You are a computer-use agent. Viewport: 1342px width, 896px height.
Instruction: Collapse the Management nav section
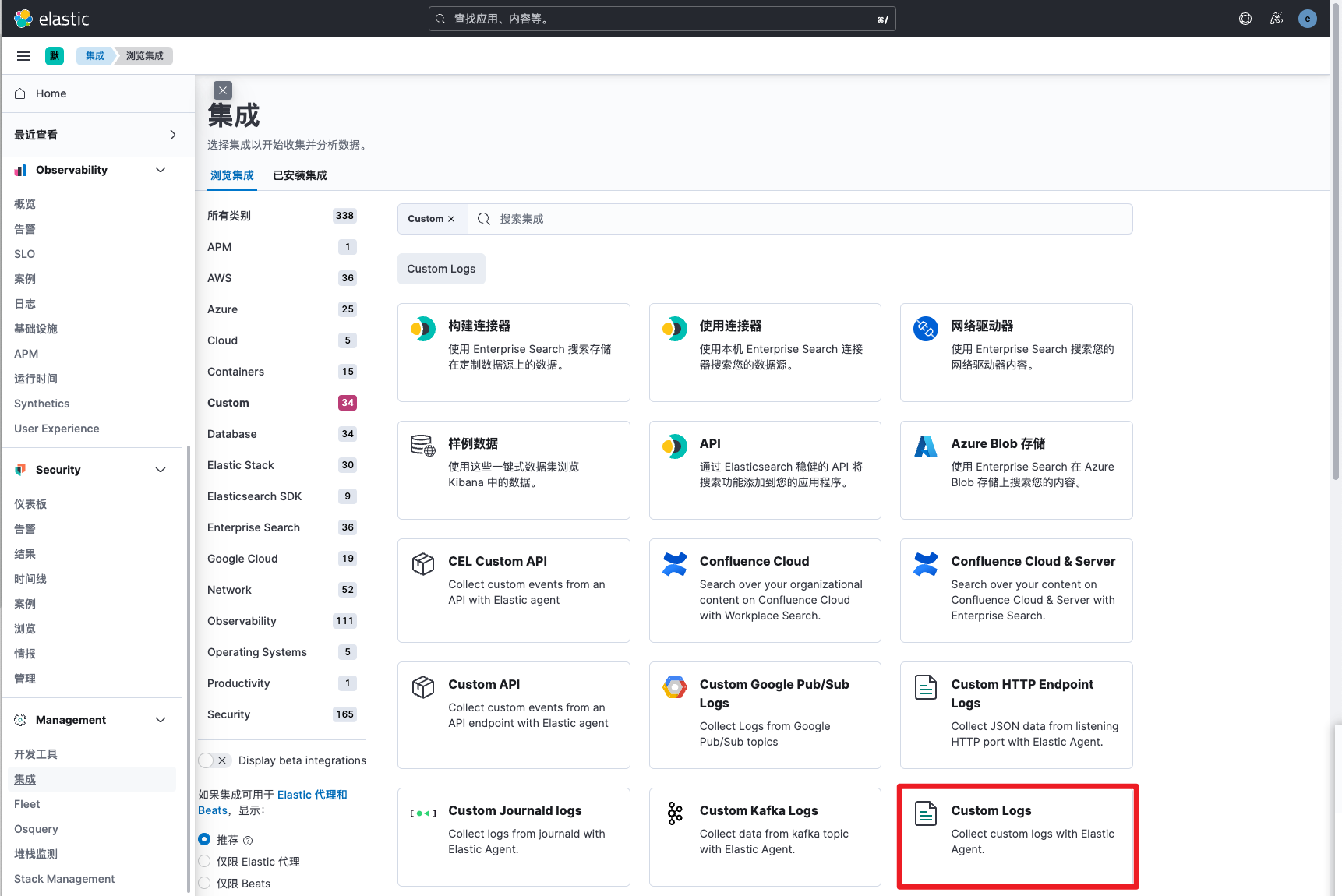click(161, 720)
